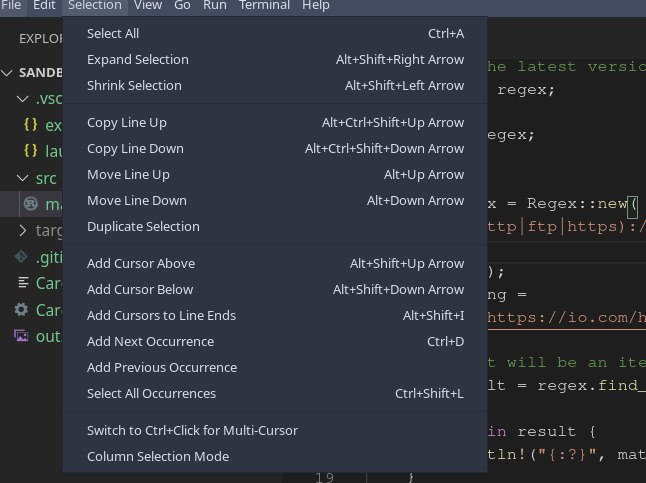Click the Cargo toml gear icon
Screen dimensions: 646x483
click(21, 309)
